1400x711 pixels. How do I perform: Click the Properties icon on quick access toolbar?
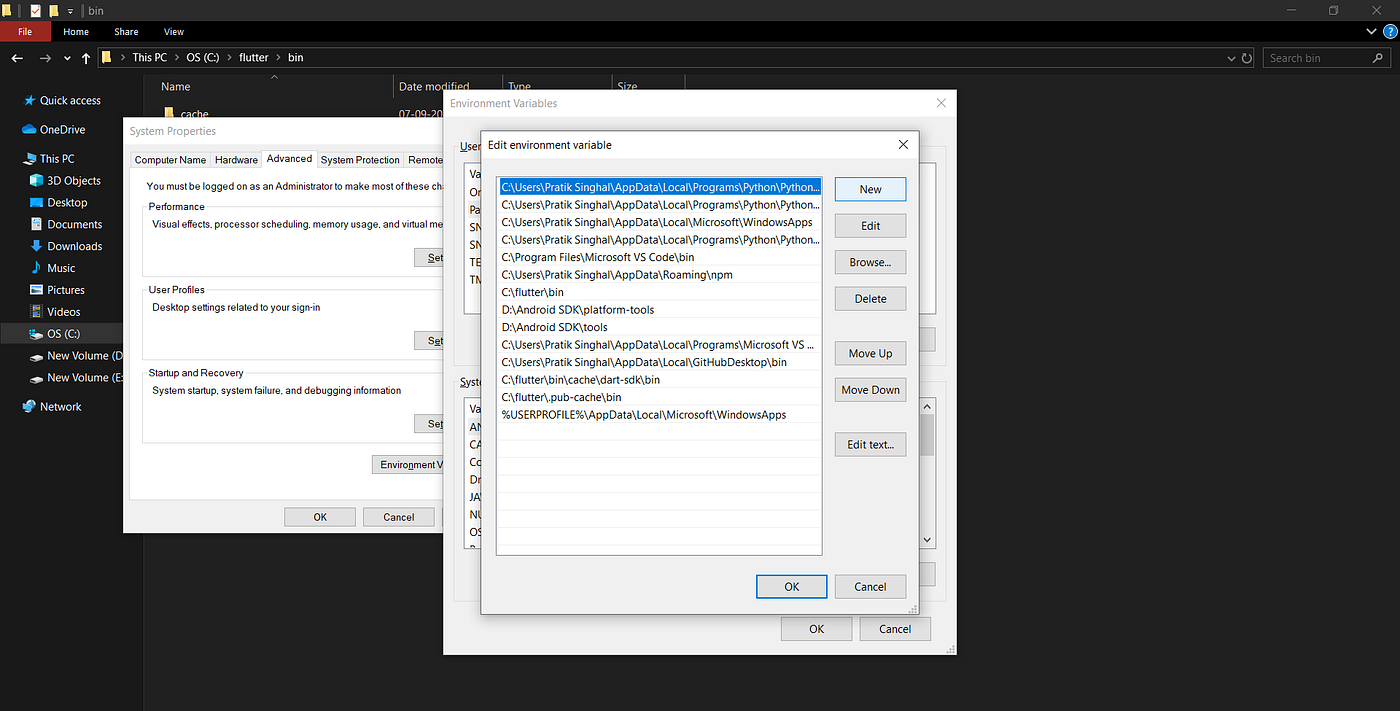34,10
